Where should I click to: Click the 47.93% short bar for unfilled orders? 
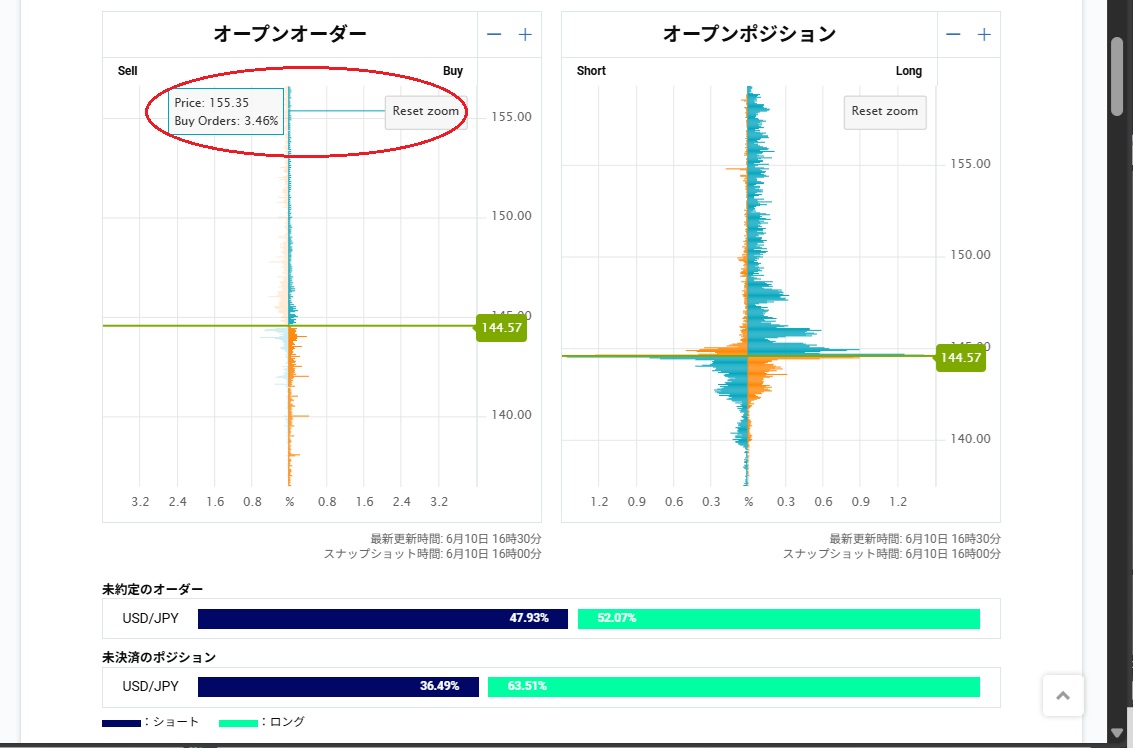tap(383, 619)
